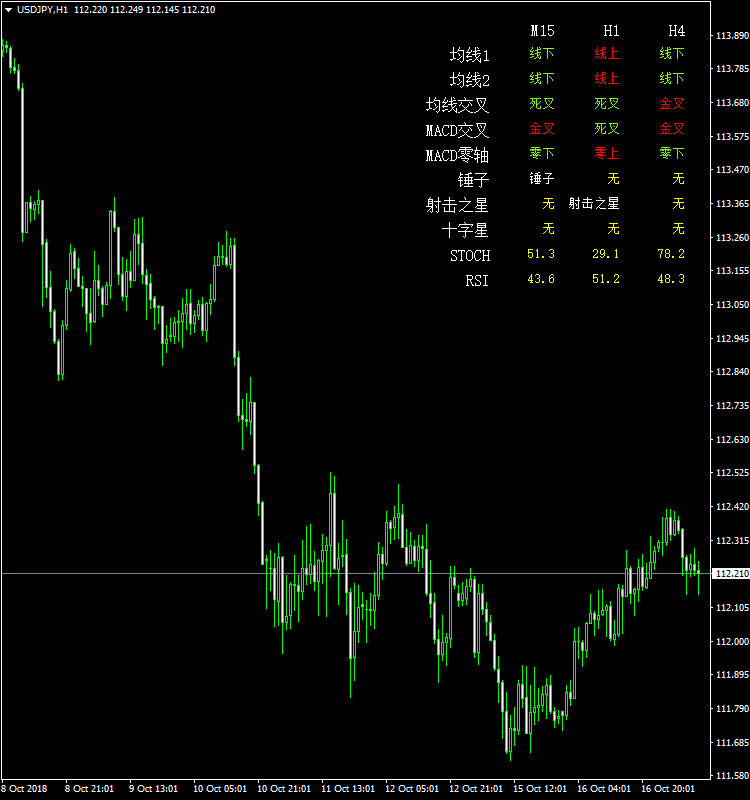This screenshot has height=800, width=750.
Task: Click the RSI row label
Action: (477, 280)
